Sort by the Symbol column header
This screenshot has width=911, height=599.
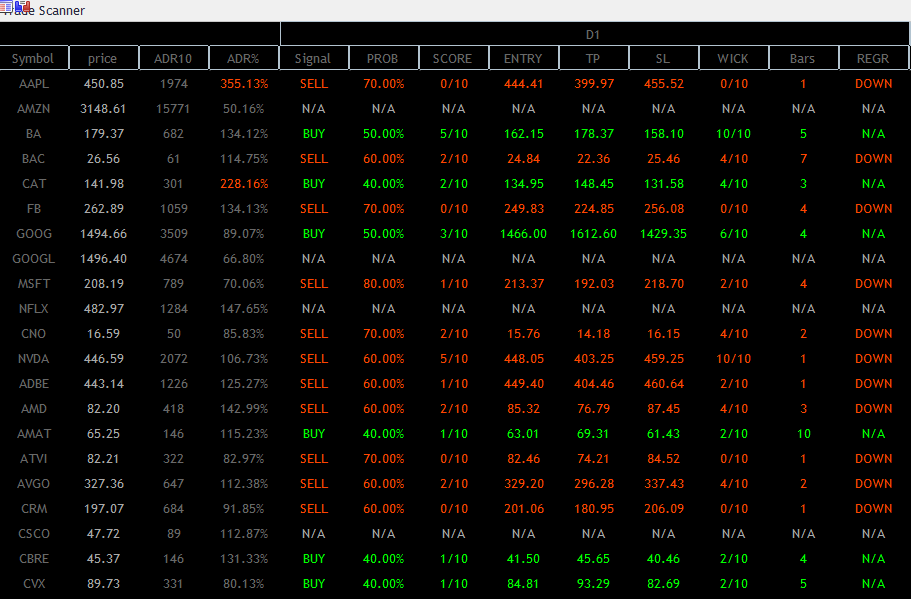tap(33, 59)
